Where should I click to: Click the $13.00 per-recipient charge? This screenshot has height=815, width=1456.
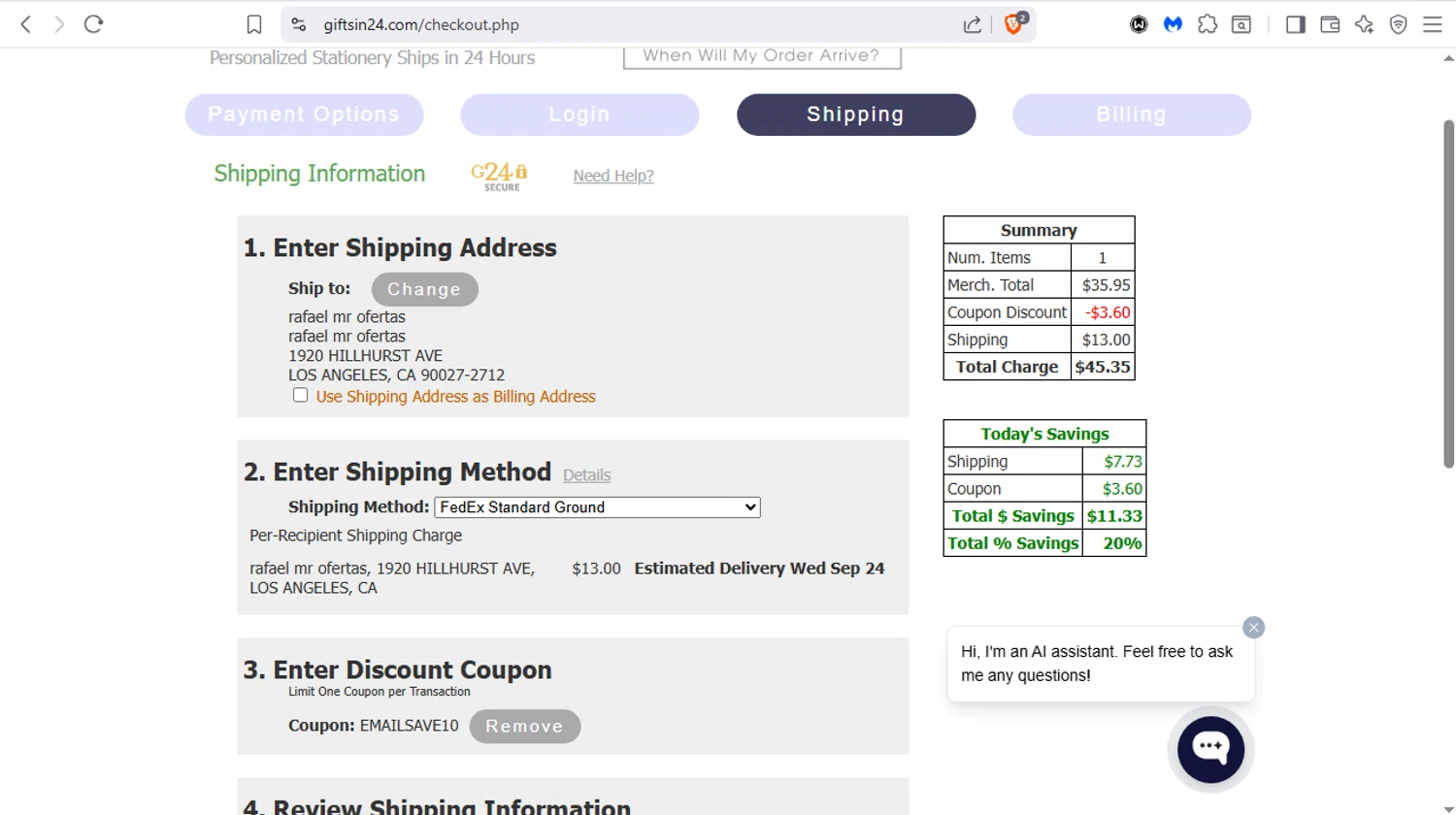pos(596,569)
